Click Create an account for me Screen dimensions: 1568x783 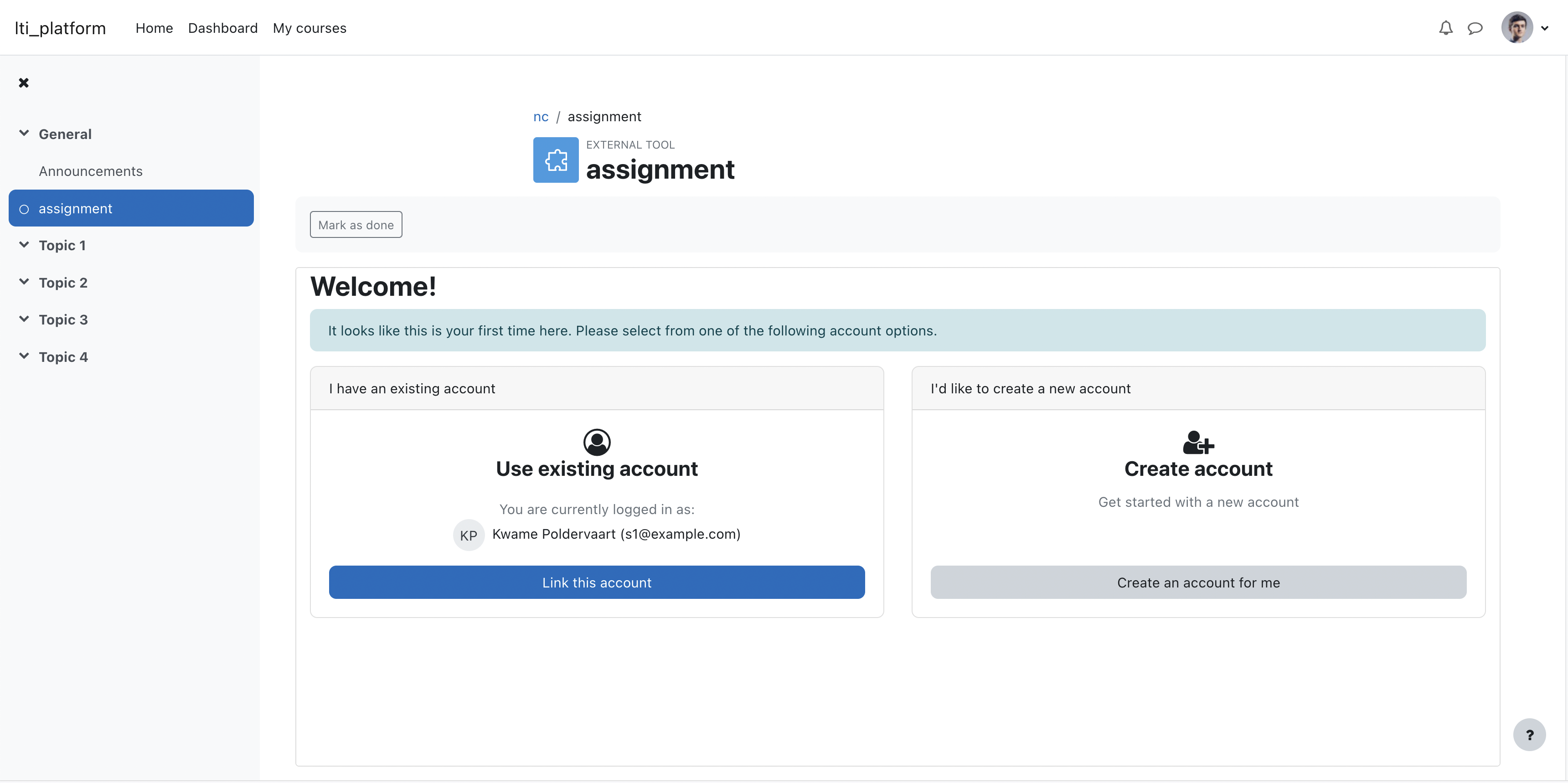point(1198,582)
